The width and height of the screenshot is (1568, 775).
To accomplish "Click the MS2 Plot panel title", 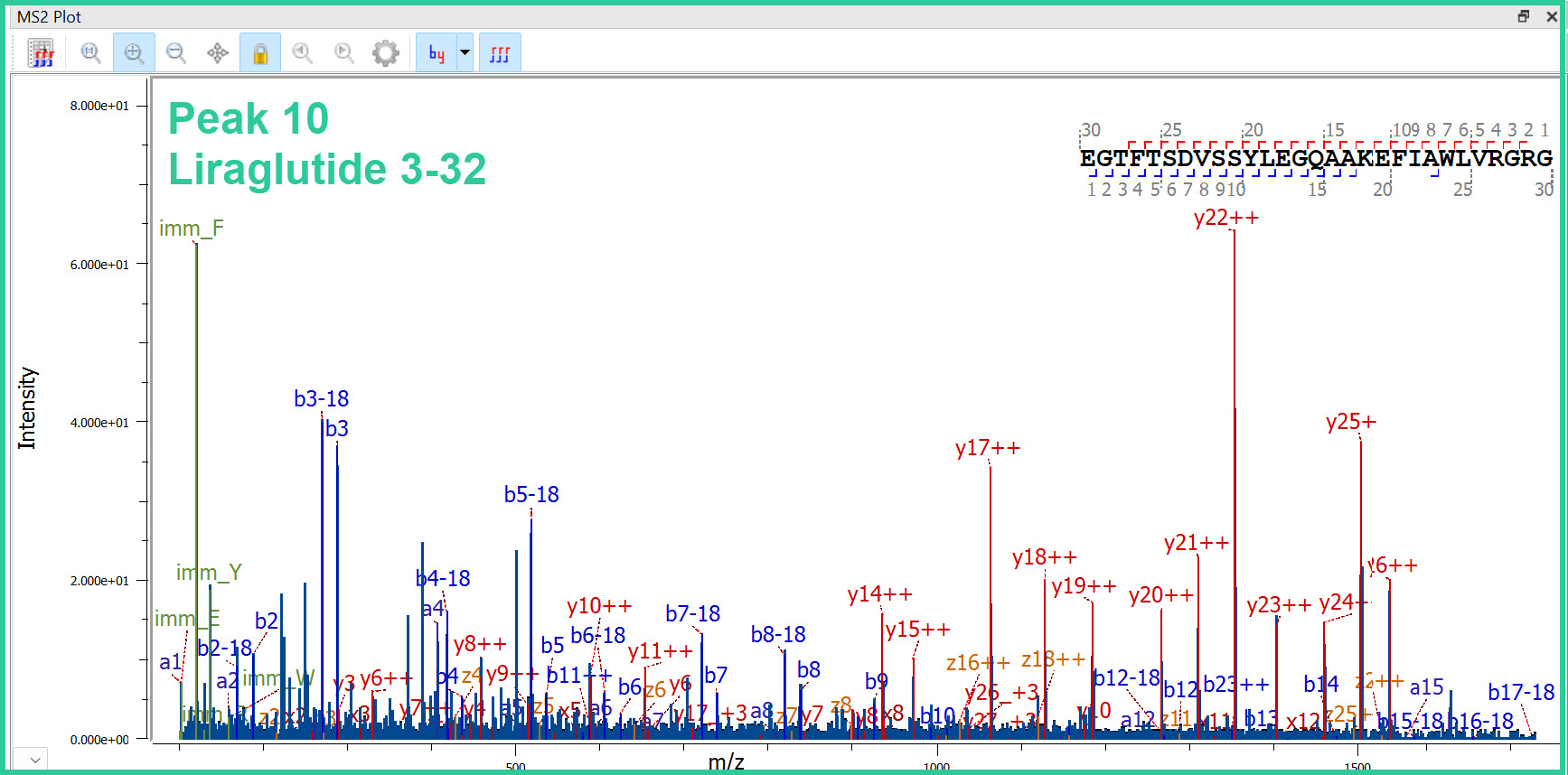I will 49,16.
